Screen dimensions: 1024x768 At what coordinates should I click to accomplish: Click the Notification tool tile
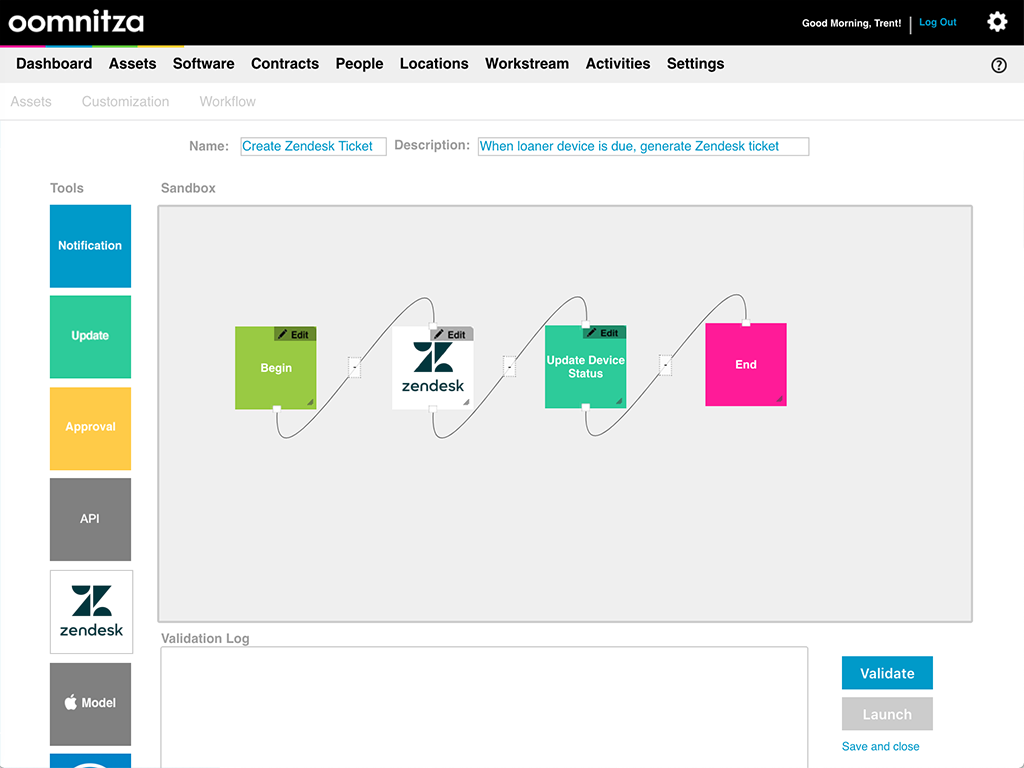click(x=90, y=246)
